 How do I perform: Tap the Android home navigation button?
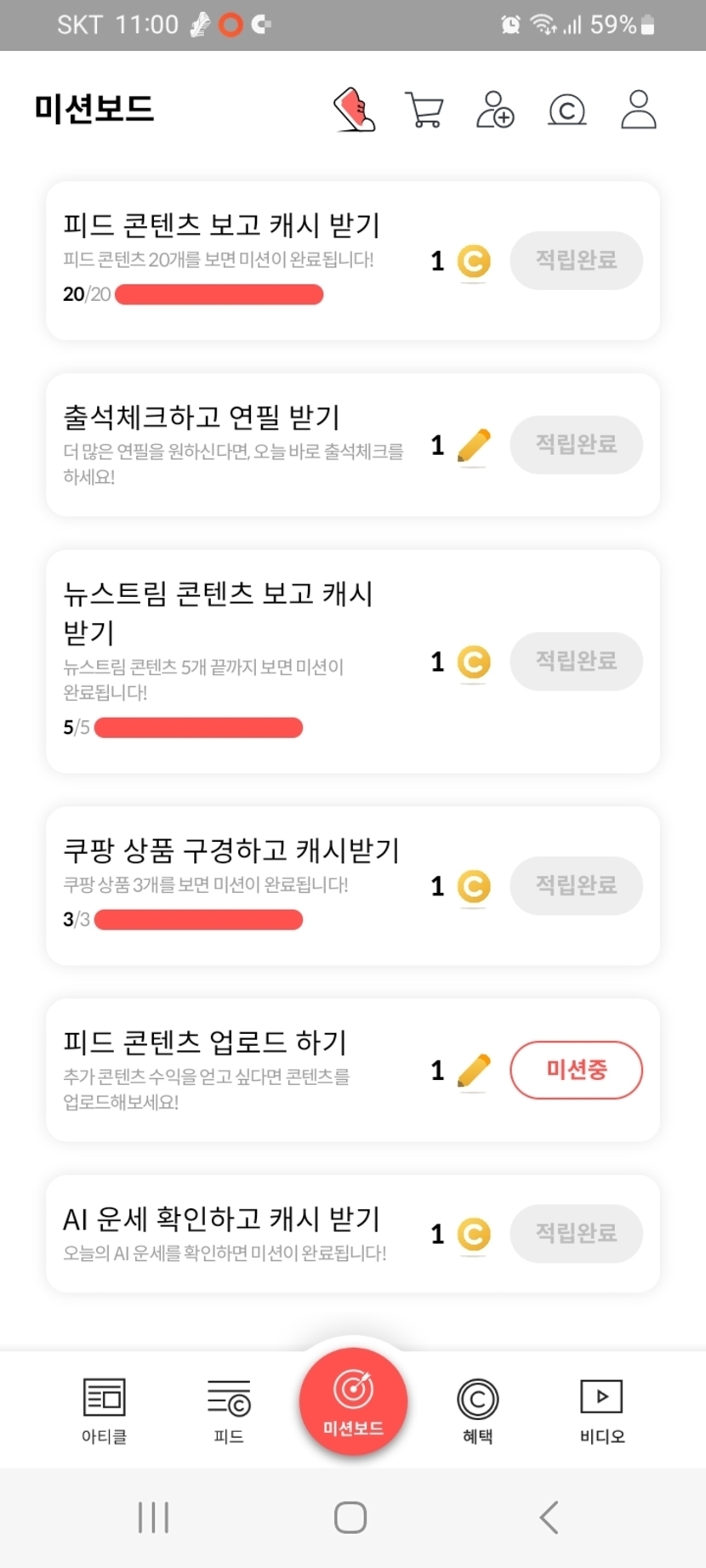pyautogui.click(x=350, y=1517)
